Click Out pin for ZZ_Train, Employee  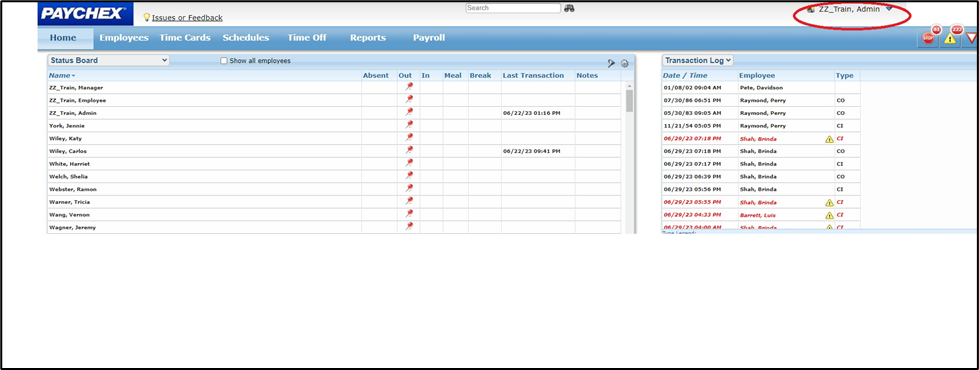click(409, 100)
